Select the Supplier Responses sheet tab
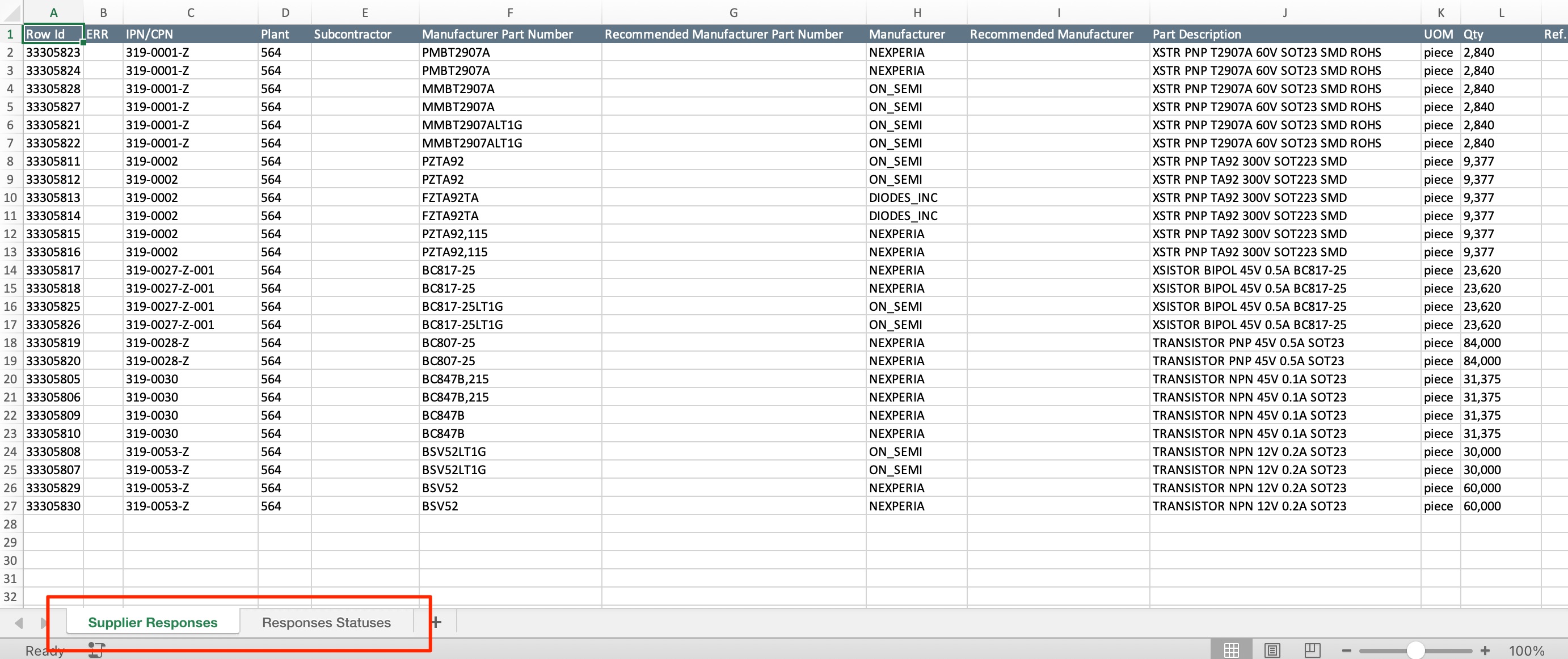 pos(152,623)
